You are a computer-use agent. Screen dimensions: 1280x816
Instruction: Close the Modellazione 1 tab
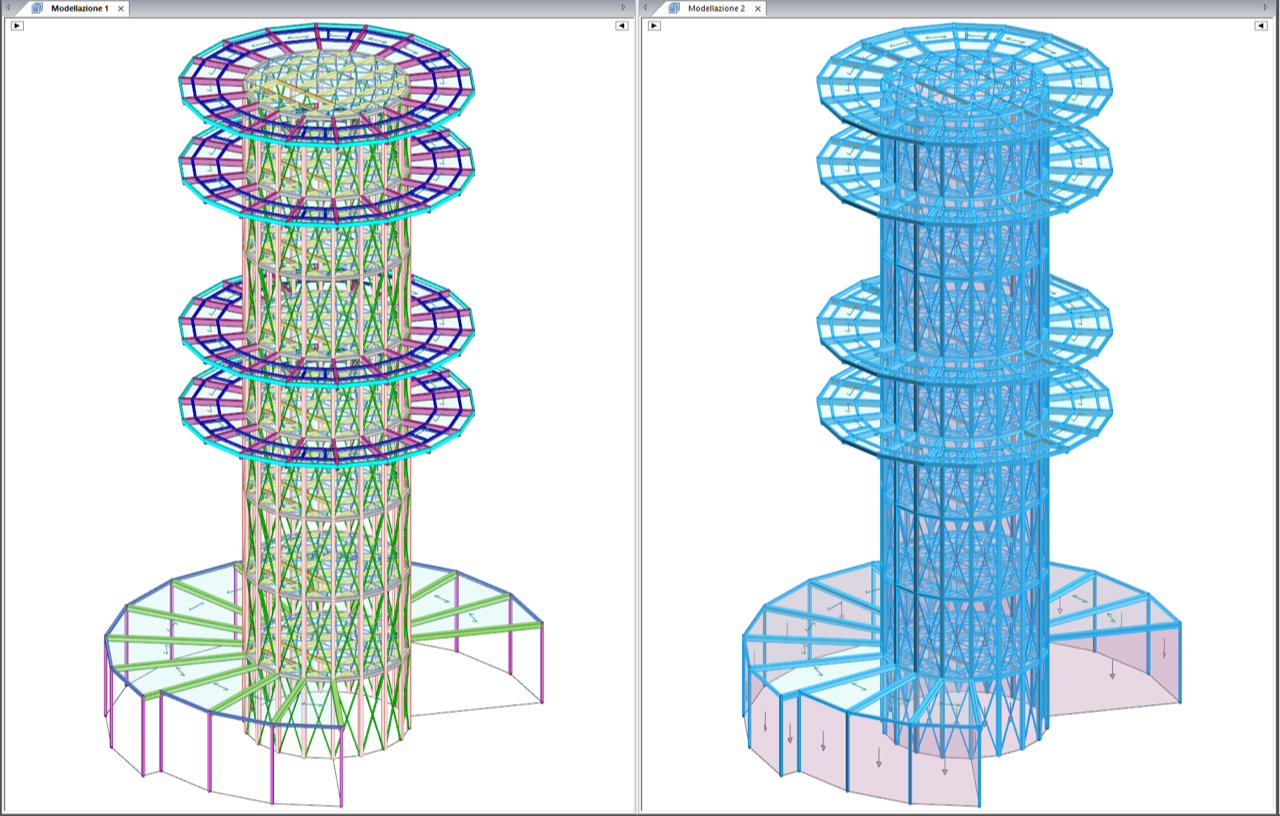(x=121, y=8)
